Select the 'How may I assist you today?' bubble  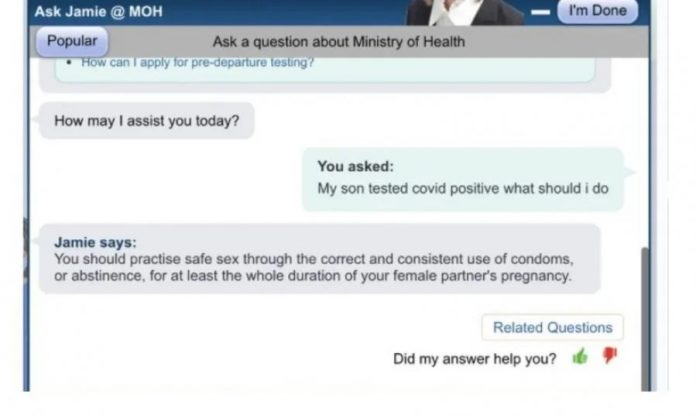(x=147, y=121)
